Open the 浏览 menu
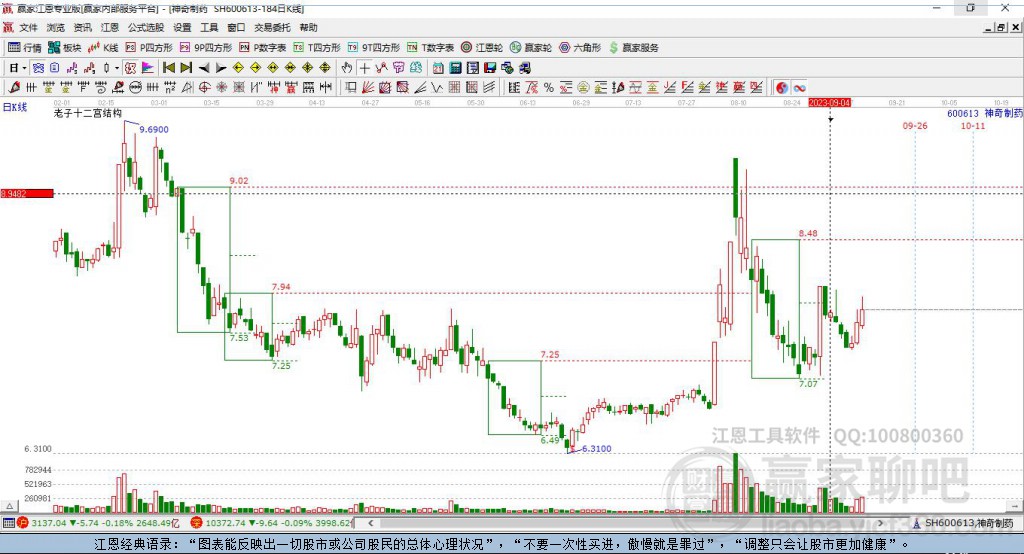 point(56,27)
